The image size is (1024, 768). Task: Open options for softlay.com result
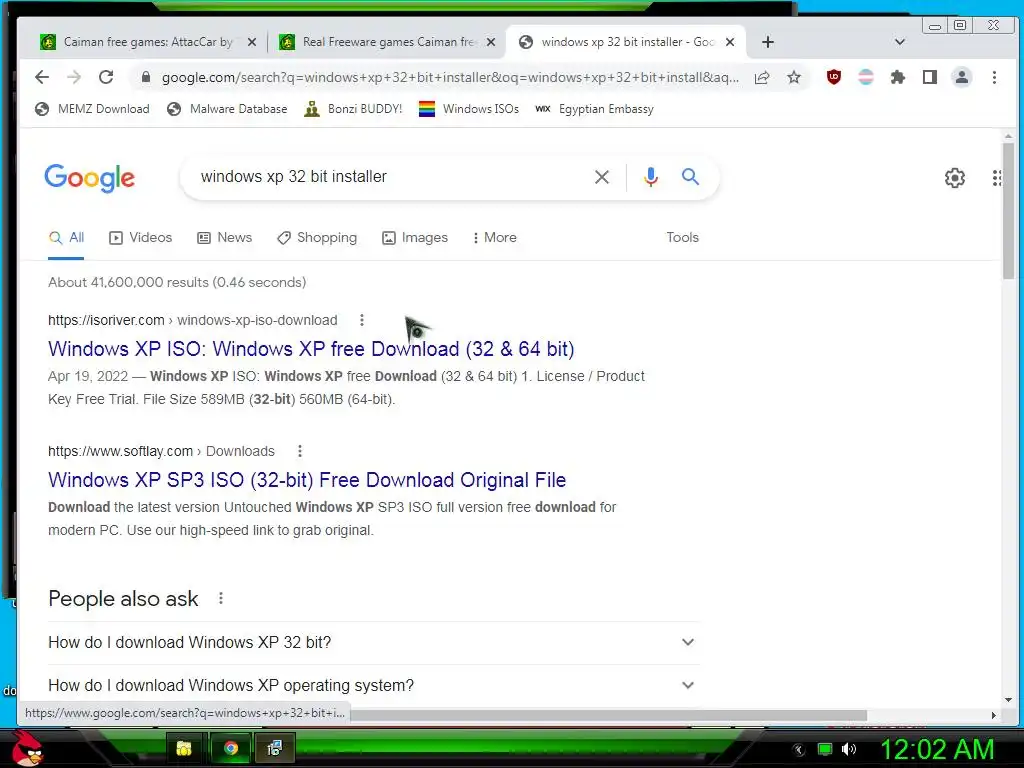[x=300, y=451]
